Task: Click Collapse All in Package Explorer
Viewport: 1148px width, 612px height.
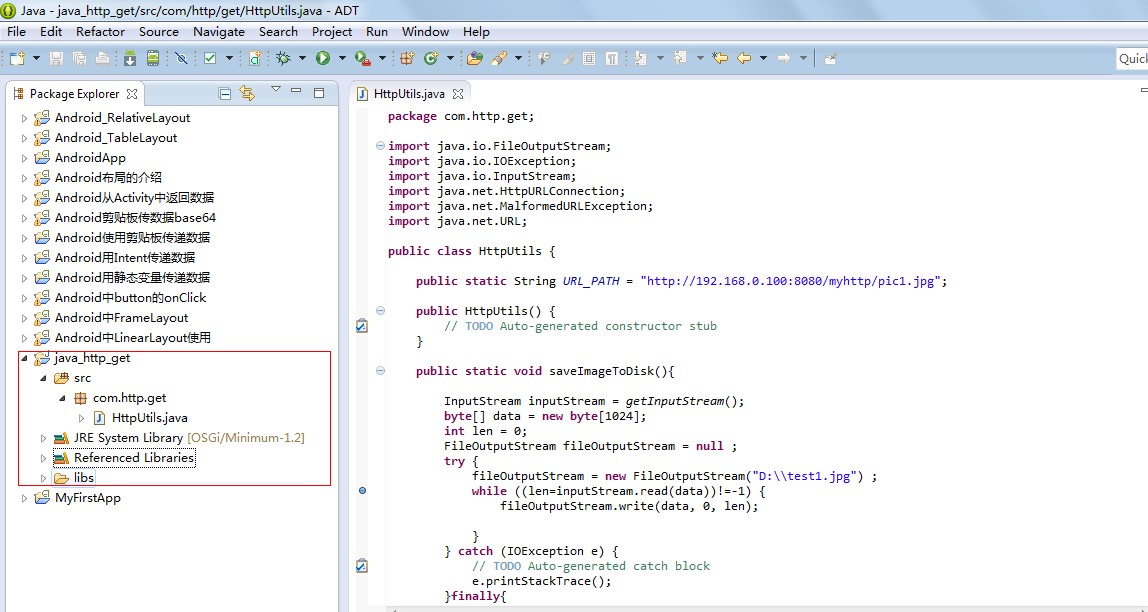Action: click(x=225, y=94)
